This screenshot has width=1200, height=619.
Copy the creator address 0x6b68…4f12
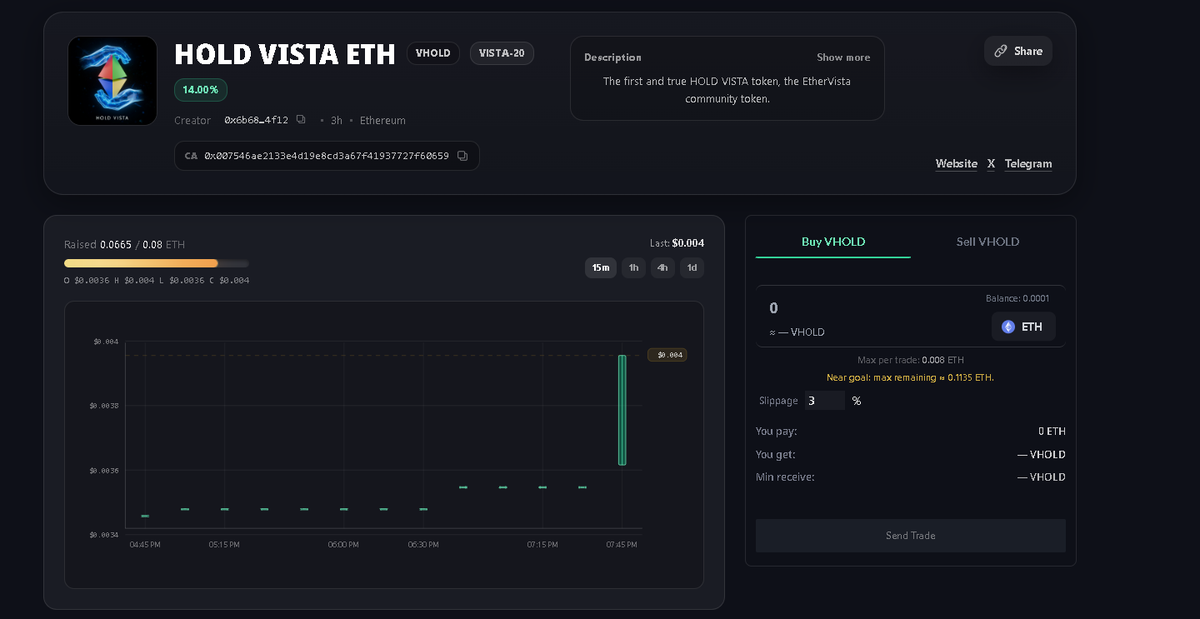301,120
